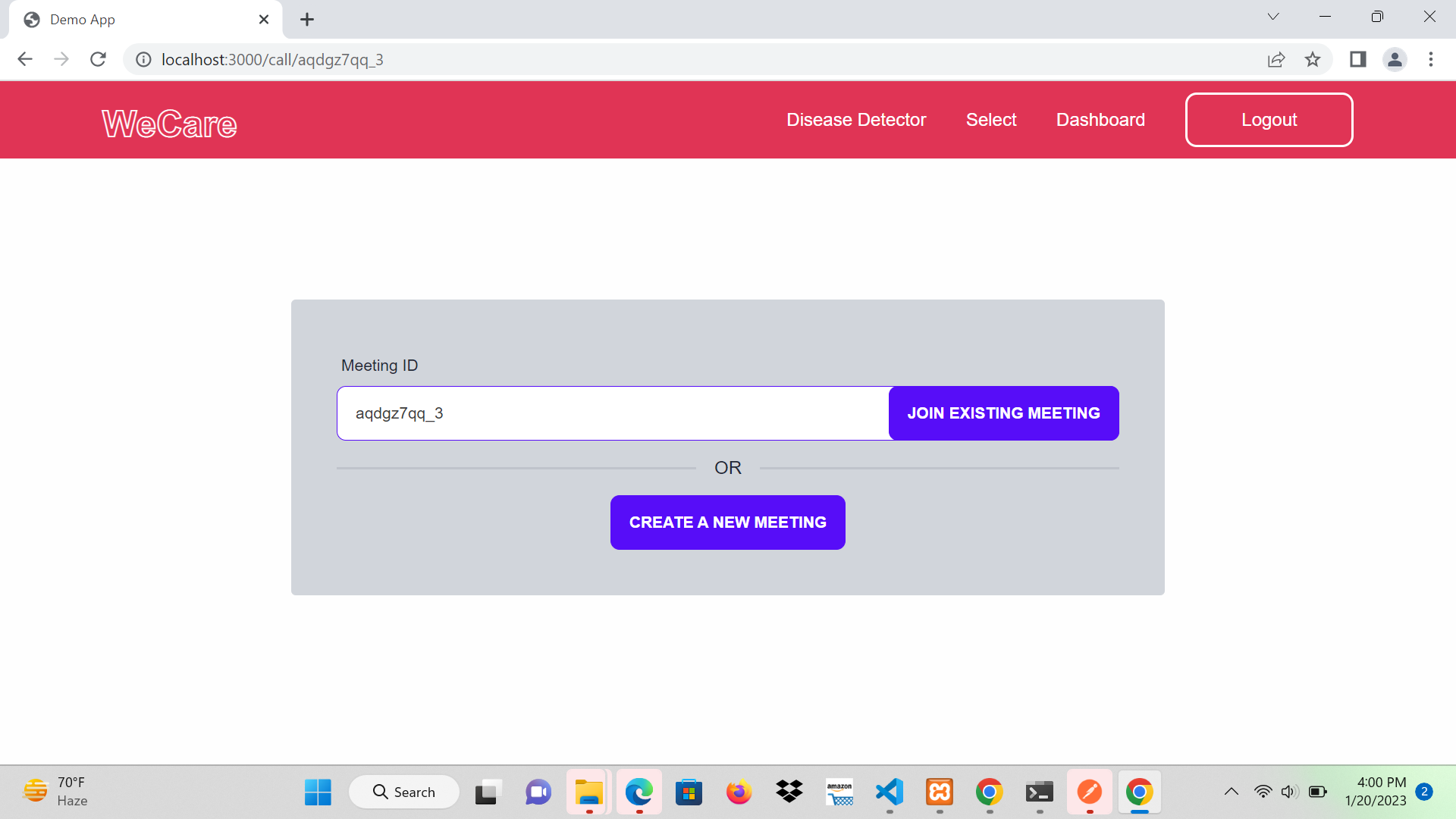Launch Firefox from the taskbar
Screen dimensions: 1456x819
(739, 792)
